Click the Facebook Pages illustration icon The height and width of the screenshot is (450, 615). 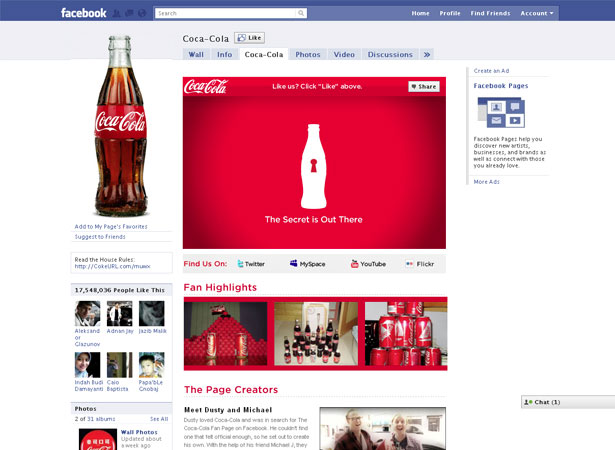(x=501, y=112)
